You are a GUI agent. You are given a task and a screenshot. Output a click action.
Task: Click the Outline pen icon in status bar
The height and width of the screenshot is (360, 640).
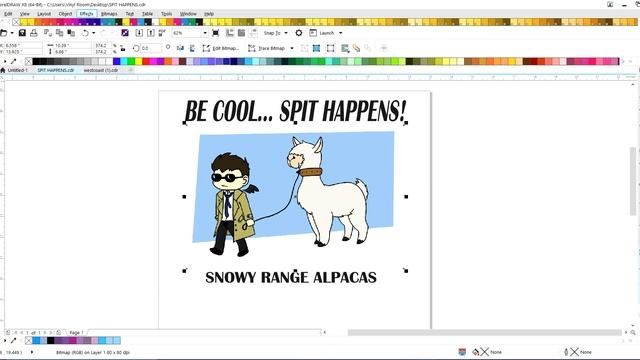click(x=566, y=352)
